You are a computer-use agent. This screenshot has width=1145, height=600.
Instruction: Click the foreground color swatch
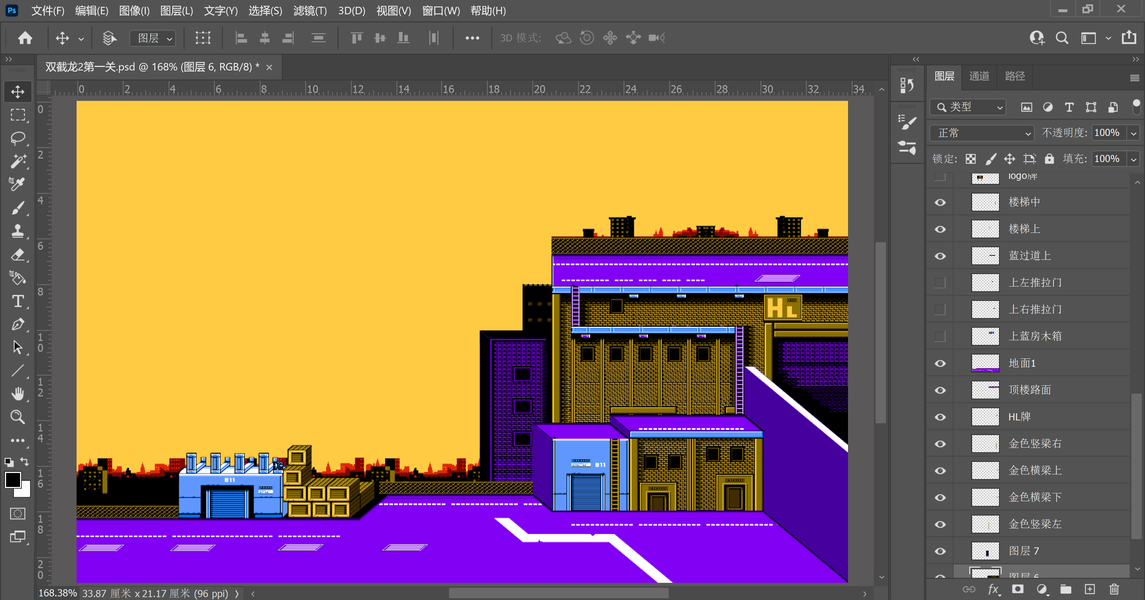click(12, 480)
